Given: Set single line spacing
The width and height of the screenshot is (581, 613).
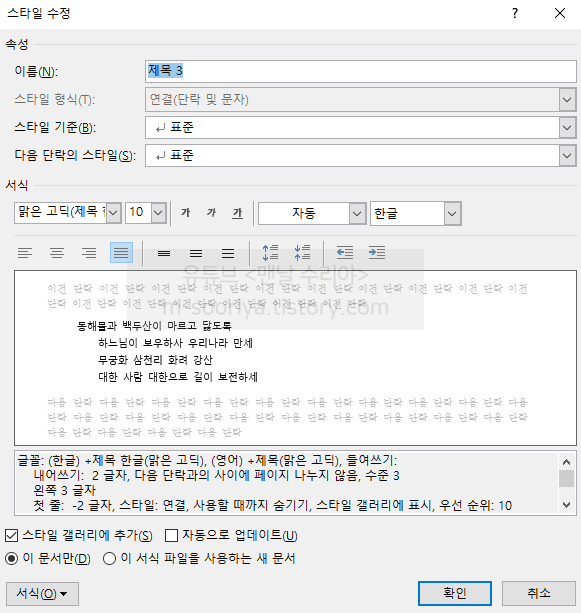Looking at the screenshot, I should 164,253.
